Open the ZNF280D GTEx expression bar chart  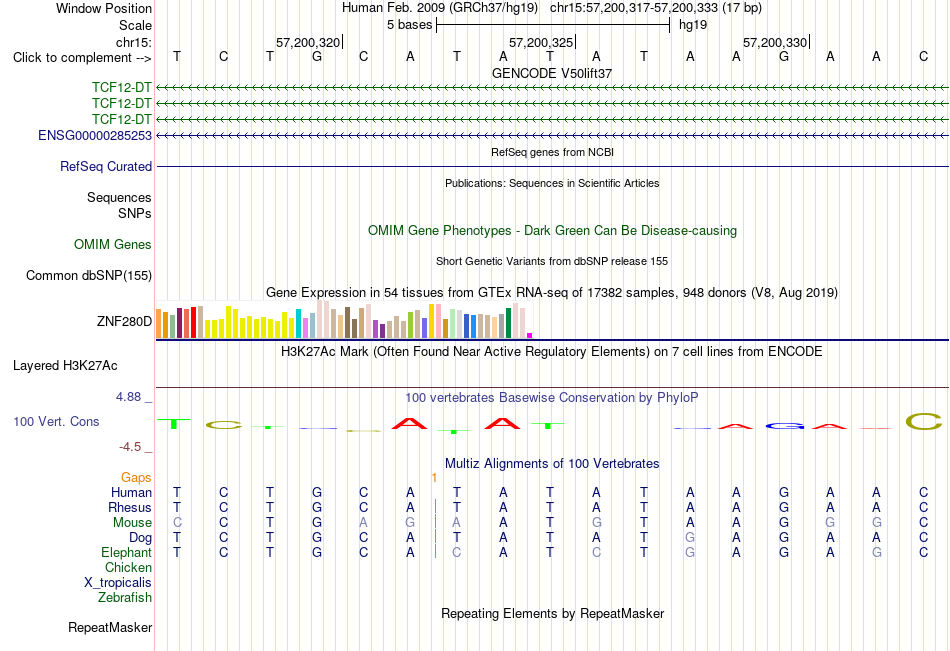coord(344,319)
